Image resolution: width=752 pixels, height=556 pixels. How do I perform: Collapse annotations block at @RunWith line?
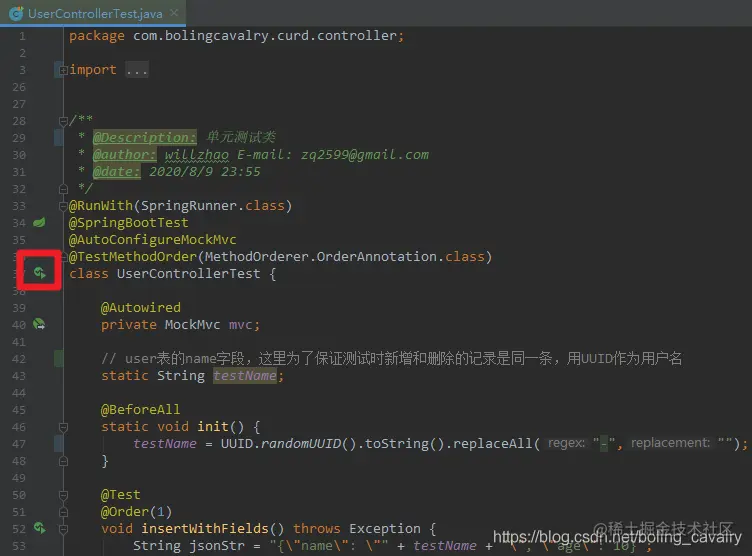click(x=63, y=206)
